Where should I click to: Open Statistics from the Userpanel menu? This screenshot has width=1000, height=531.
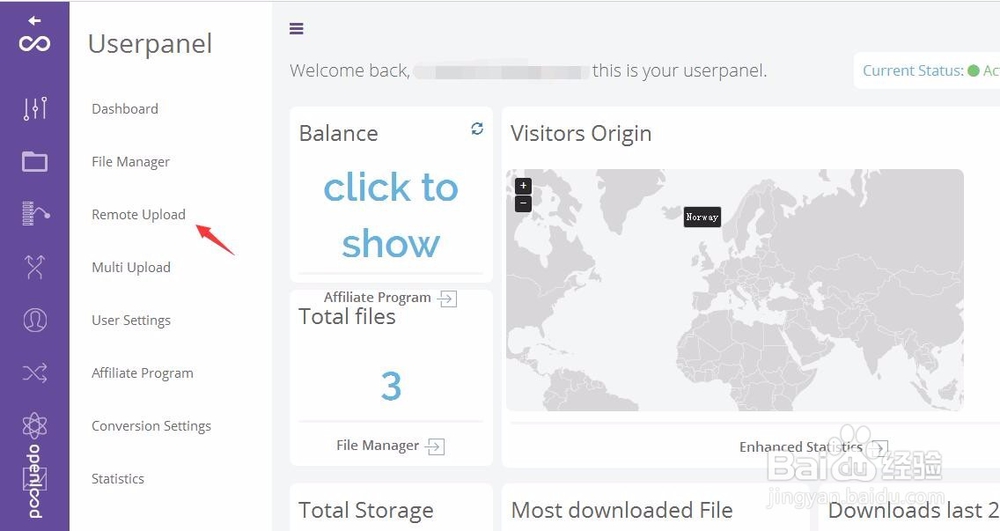(x=118, y=479)
